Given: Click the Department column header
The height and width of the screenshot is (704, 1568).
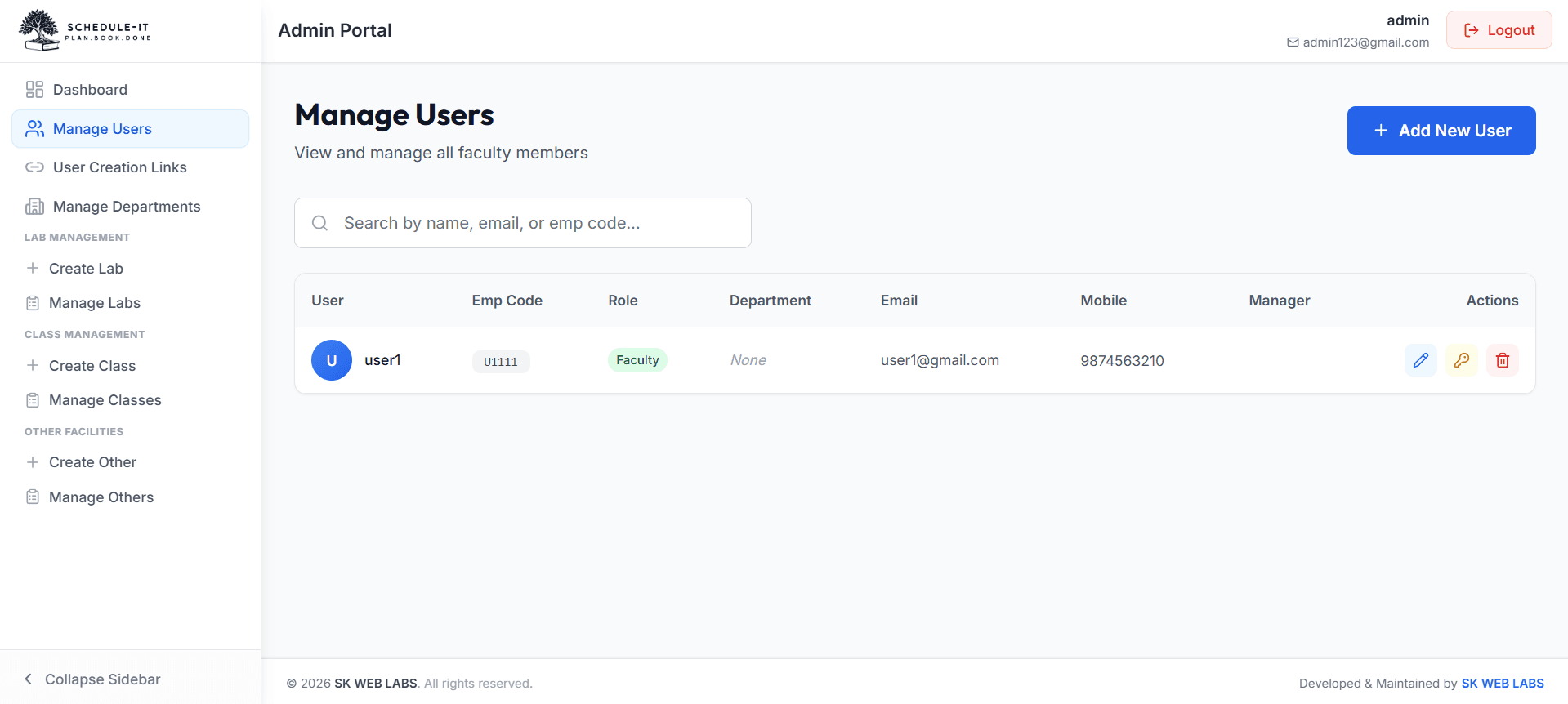Looking at the screenshot, I should 771,301.
